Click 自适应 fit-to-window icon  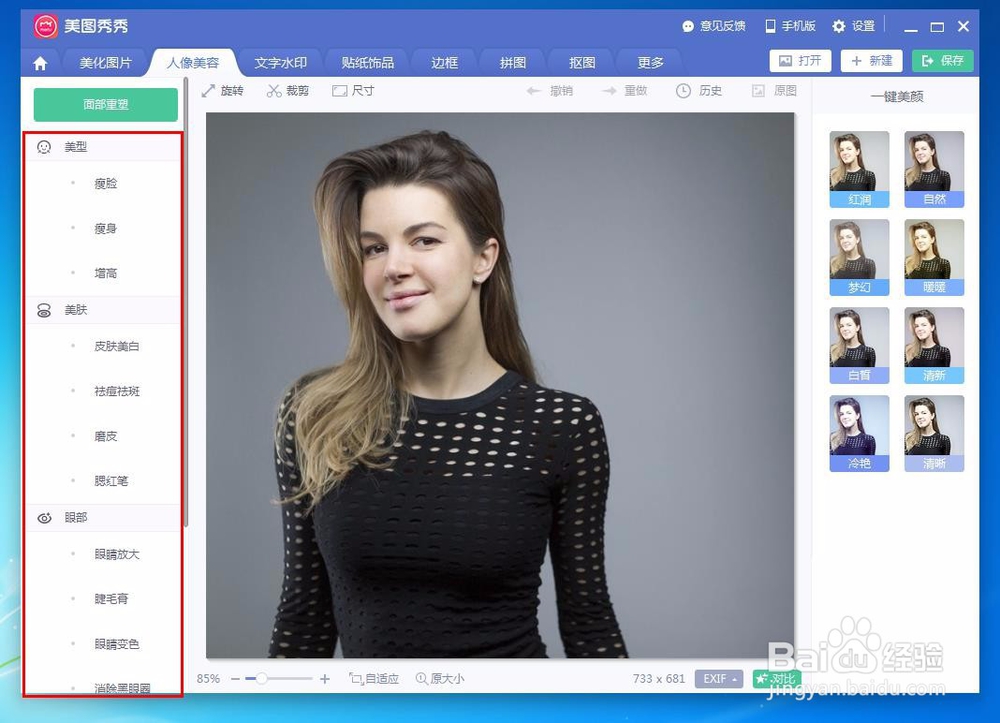374,679
